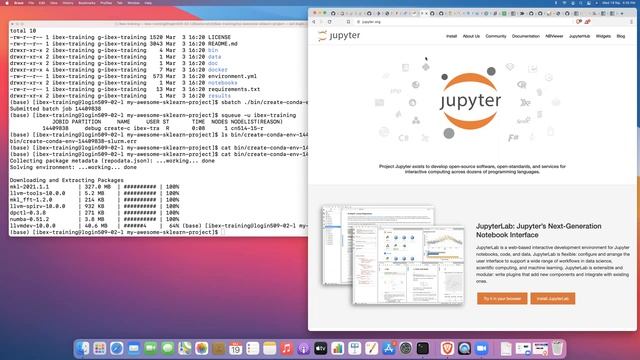Open JupyterHub in Jupyter nav
Screen dimensions: 640x360
click(x=579, y=36)
